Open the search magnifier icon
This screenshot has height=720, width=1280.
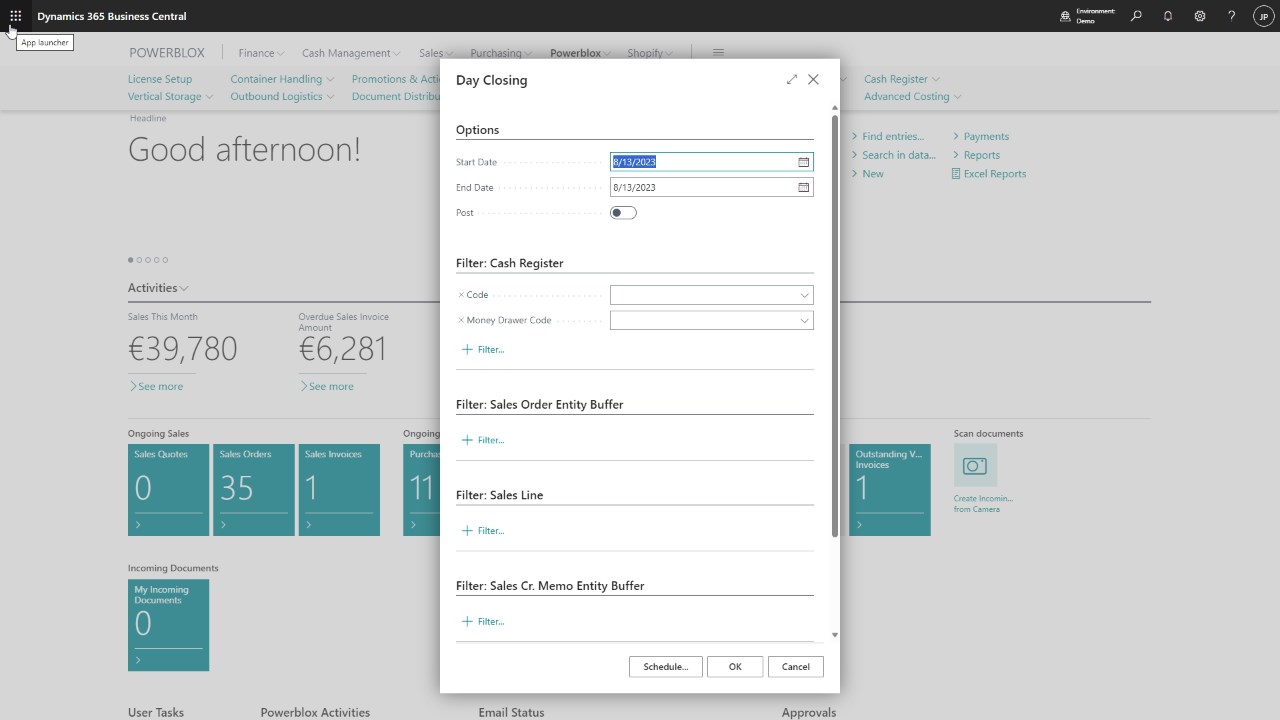pyautogui.click(x=1136, y=16)
